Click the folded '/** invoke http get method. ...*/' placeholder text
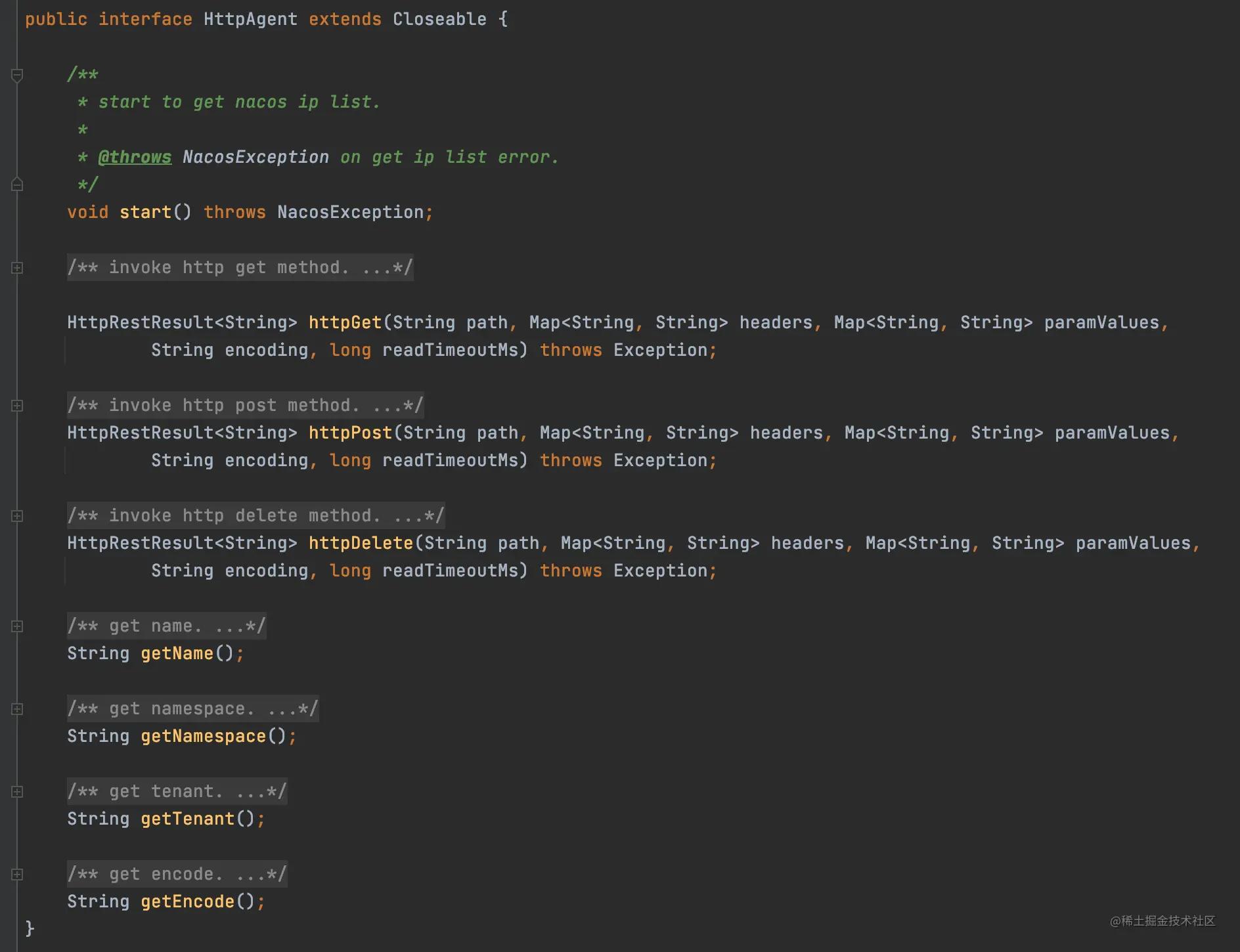The height and width of the screenshot is (952, 1240). click(240, 268)
